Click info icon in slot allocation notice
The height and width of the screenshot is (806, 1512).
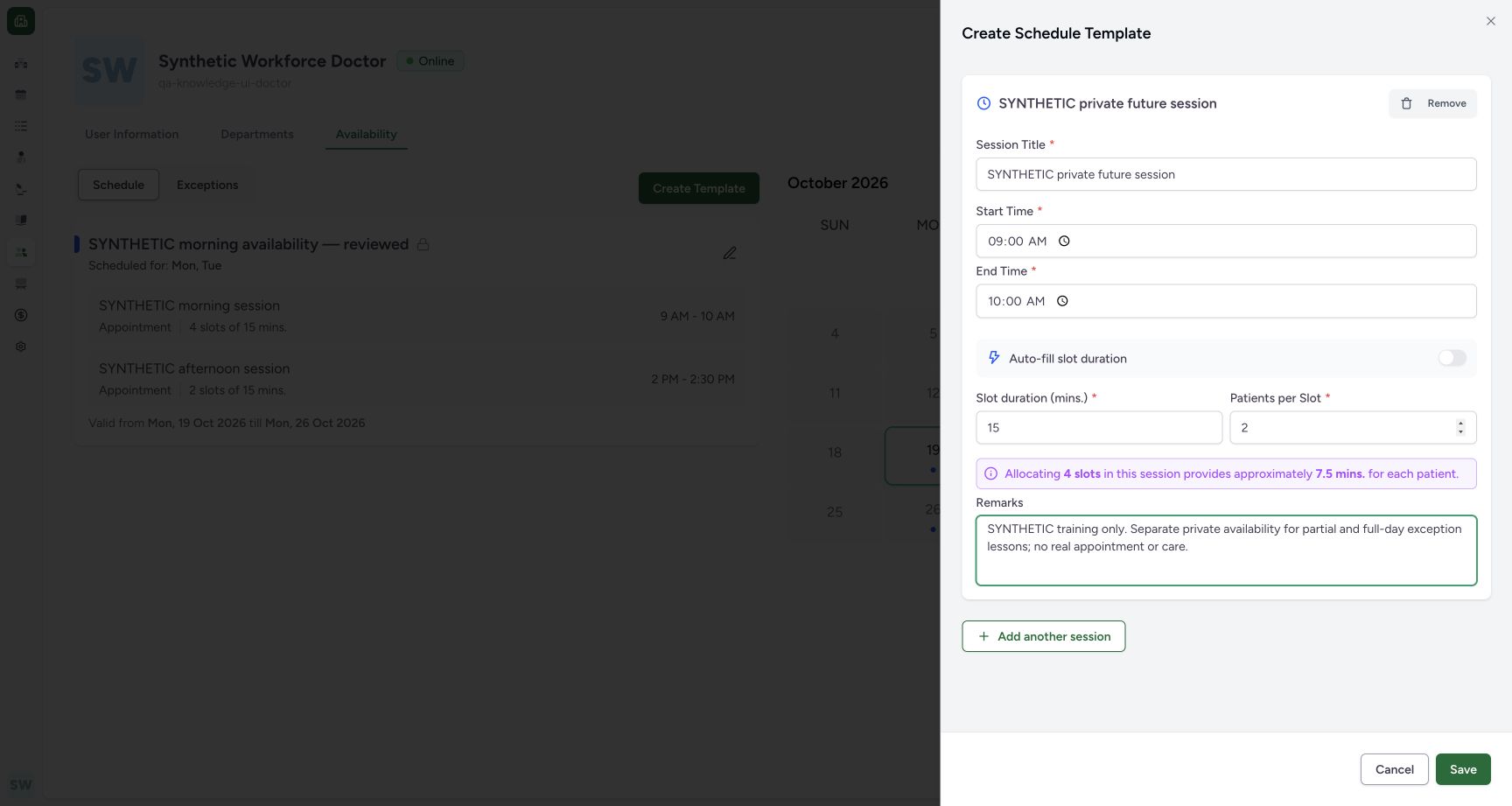[x=990, y=473]
